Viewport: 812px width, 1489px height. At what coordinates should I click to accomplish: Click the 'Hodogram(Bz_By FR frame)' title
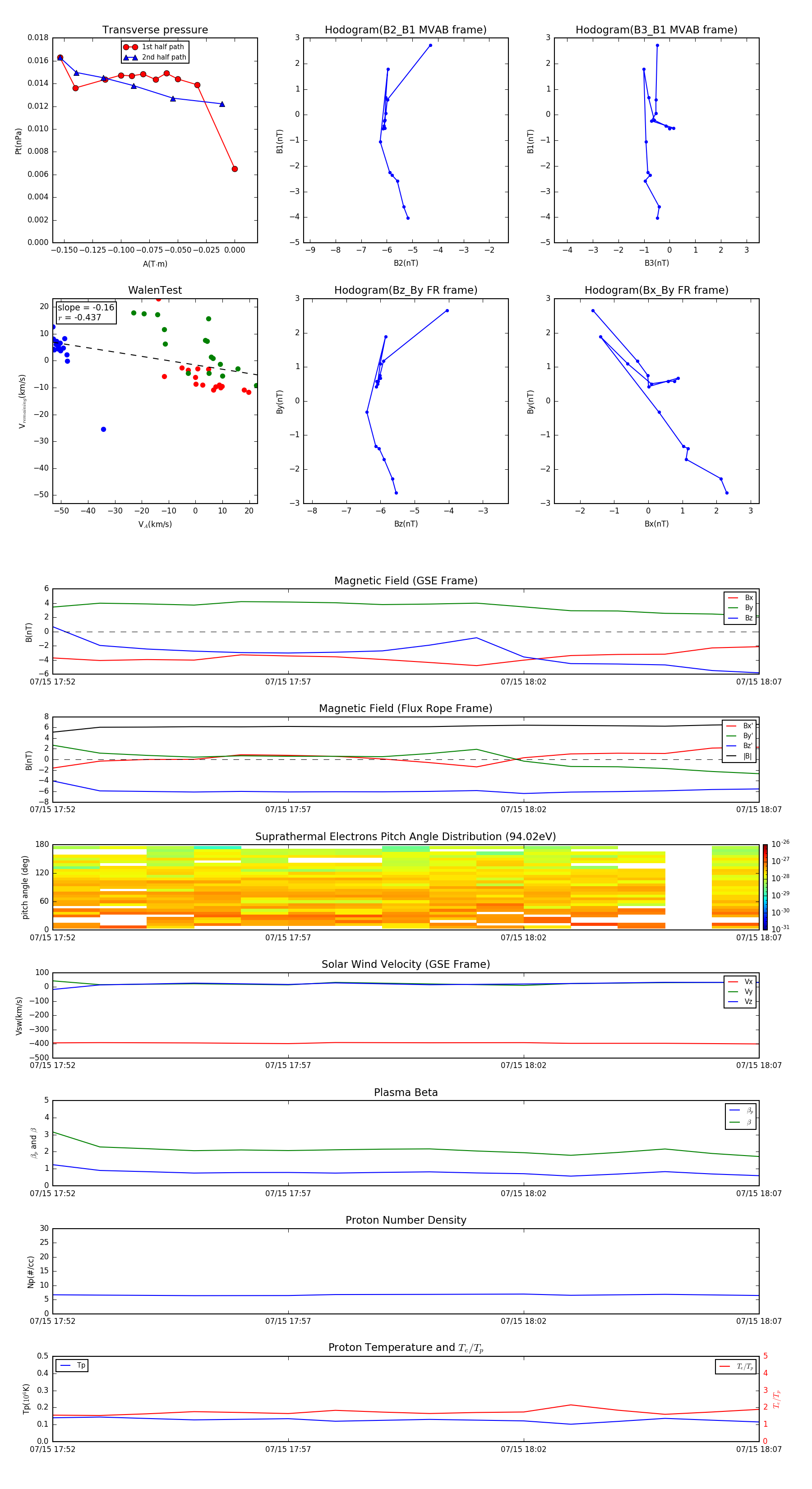coord(406,290)
